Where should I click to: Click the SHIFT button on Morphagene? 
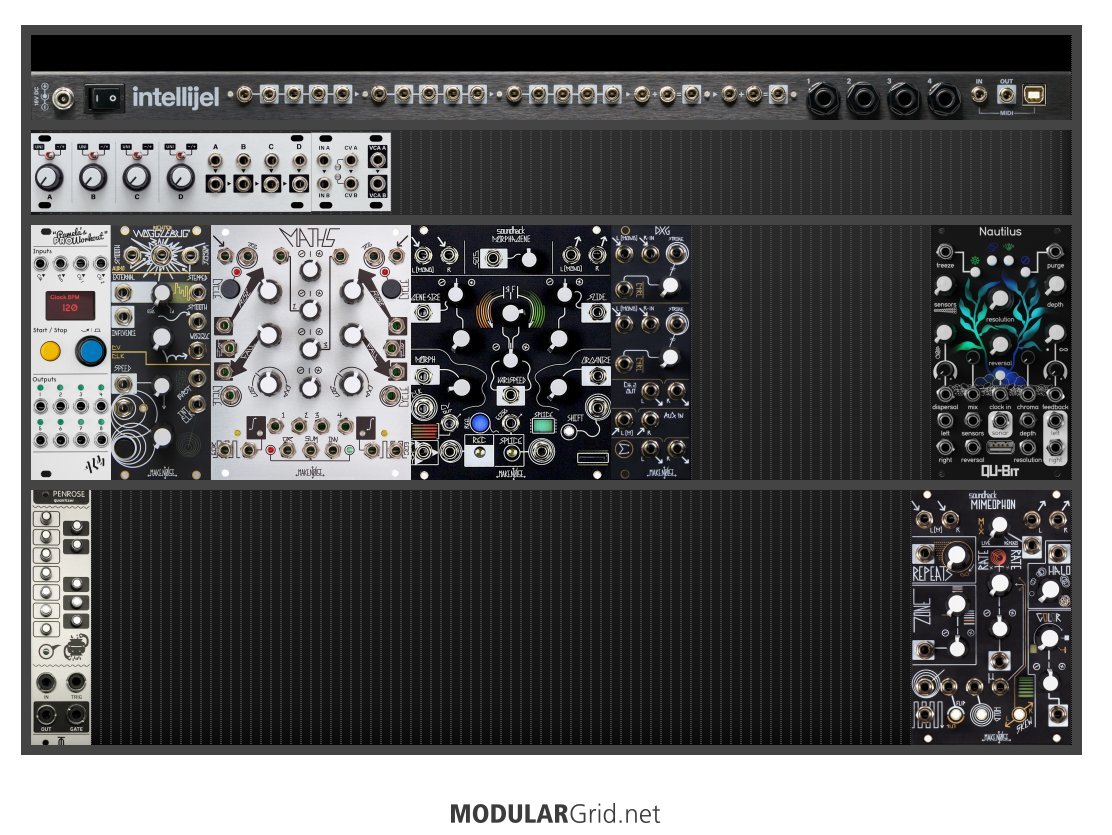569,431
